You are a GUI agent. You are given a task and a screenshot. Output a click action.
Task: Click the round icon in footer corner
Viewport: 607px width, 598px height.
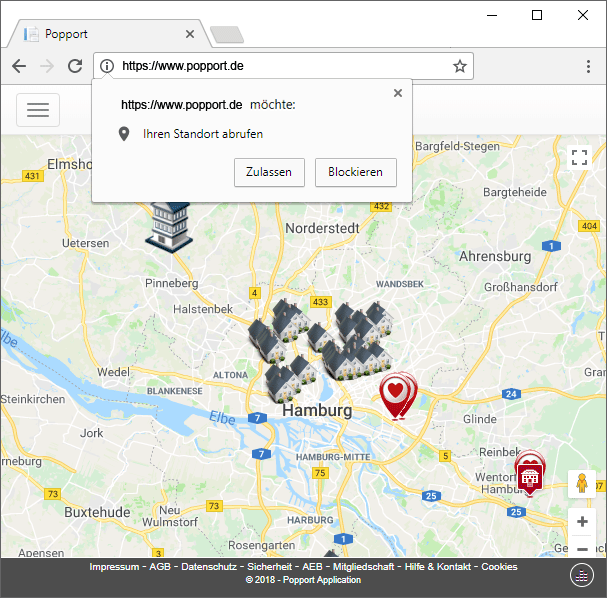(582, 574)
